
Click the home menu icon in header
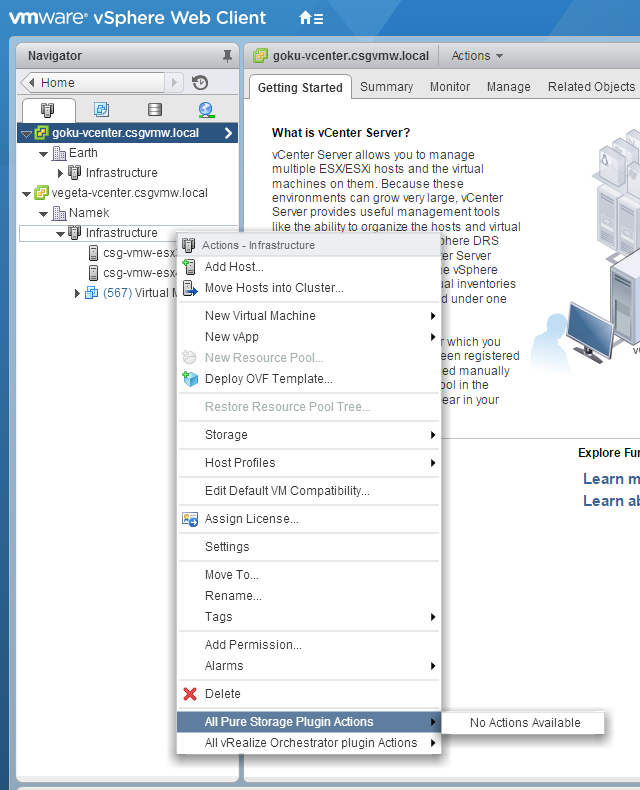311,19
